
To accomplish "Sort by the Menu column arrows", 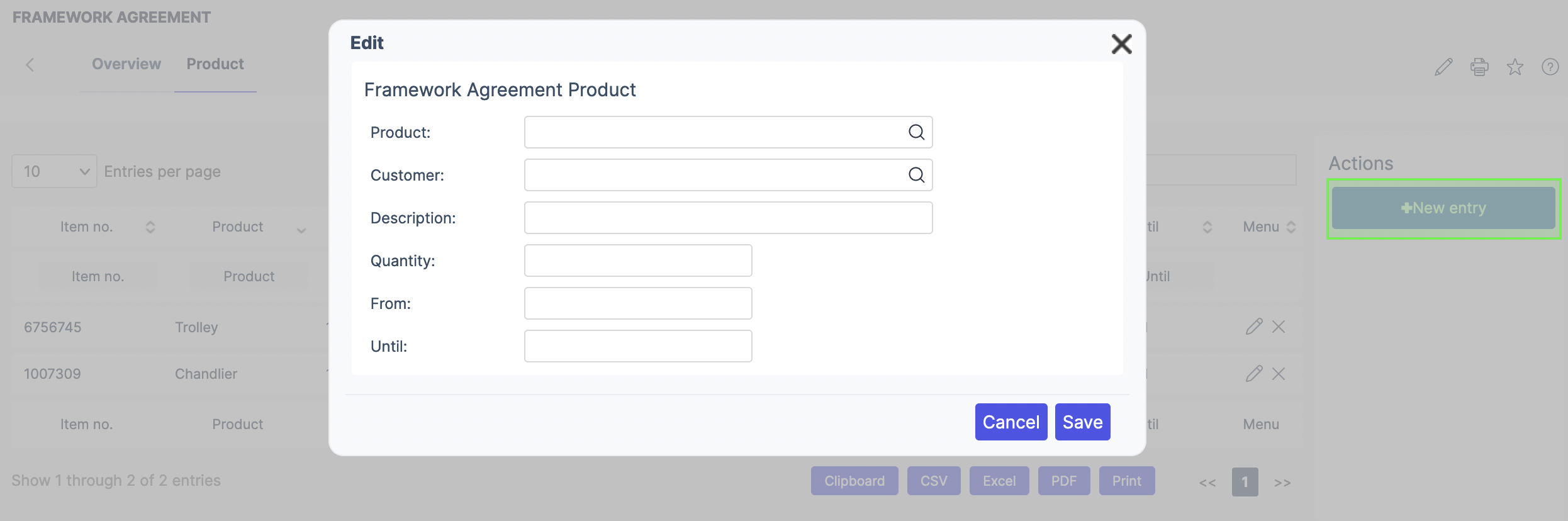I will [1291, 227].
